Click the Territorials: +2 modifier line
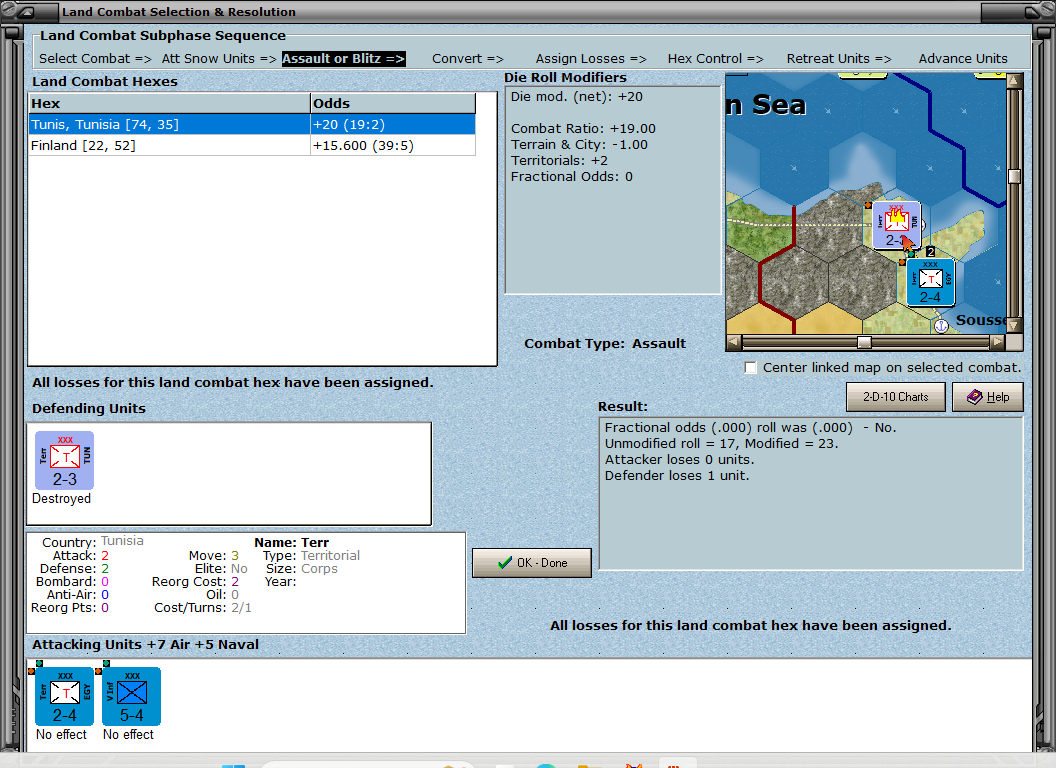This screenshot has width=1056, height=768. [x=559, y=160]
